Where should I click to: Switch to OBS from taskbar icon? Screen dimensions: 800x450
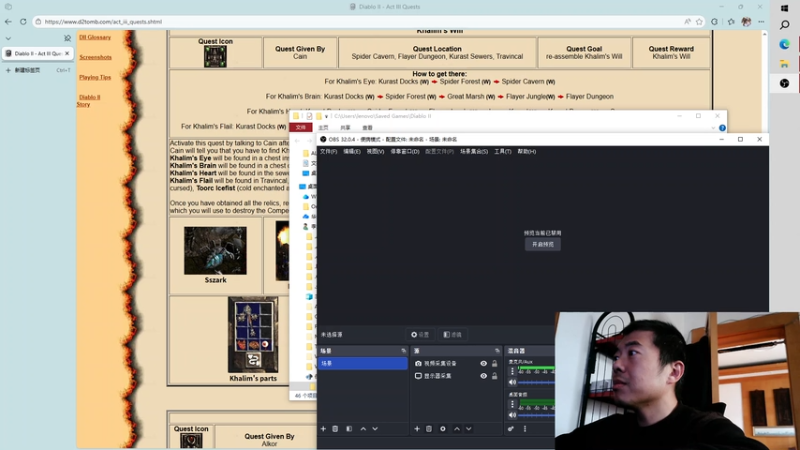coord(785,83)
